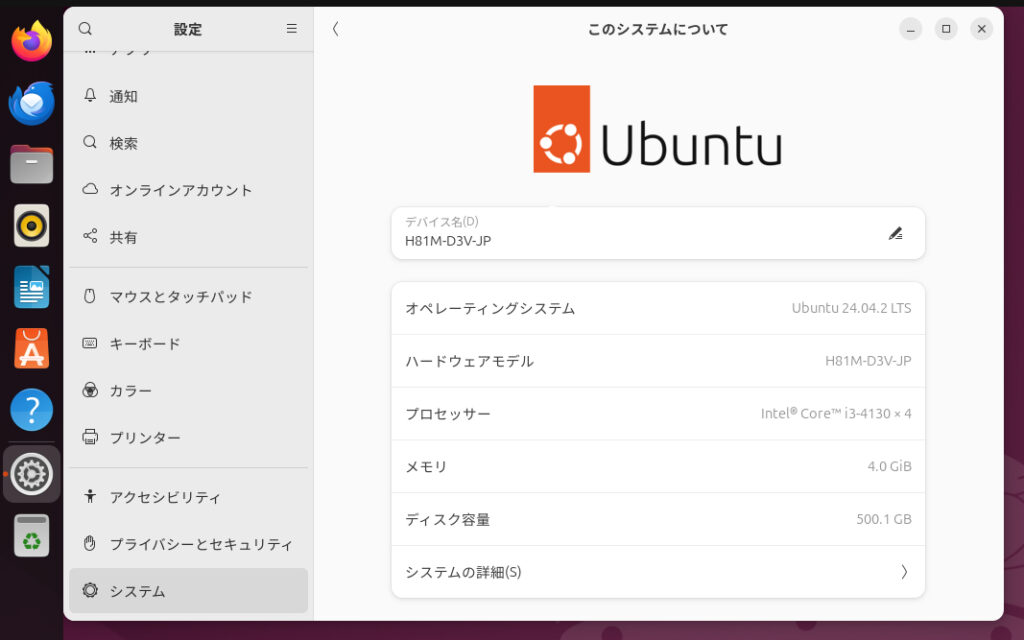Go to アクセシビリティ settings

pyautogui.click(x=188, y=497)
